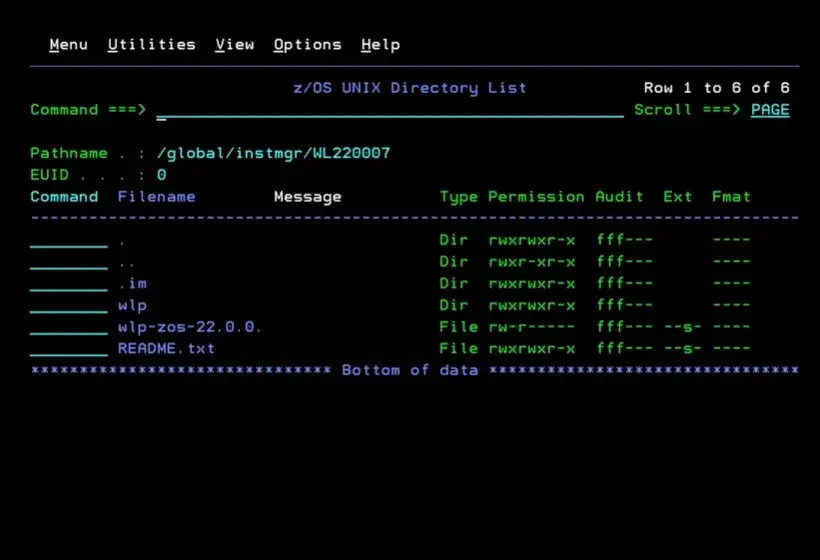Click the Command ===> input line
This screenshot has width=820, height=560.
coord(390,110)
